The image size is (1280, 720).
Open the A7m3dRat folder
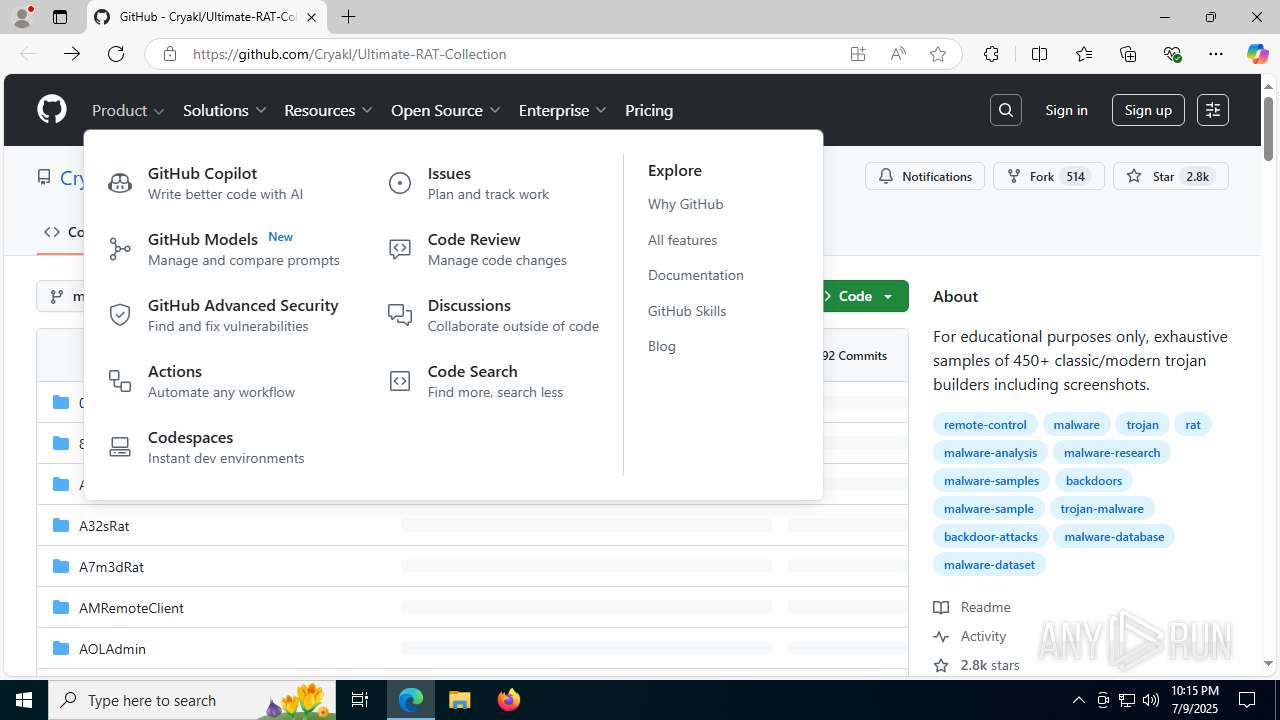click(x=111, y=566)
